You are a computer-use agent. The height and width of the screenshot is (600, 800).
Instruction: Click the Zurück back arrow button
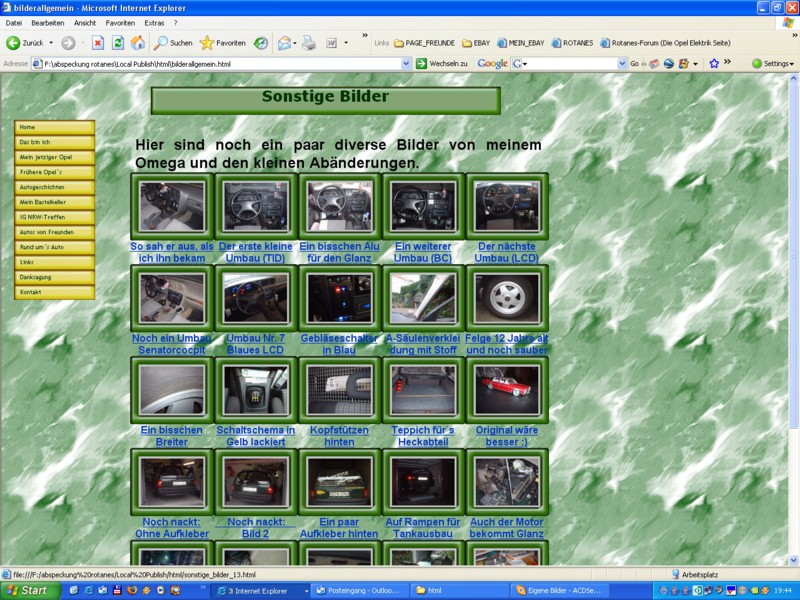(x=25, y=43)
